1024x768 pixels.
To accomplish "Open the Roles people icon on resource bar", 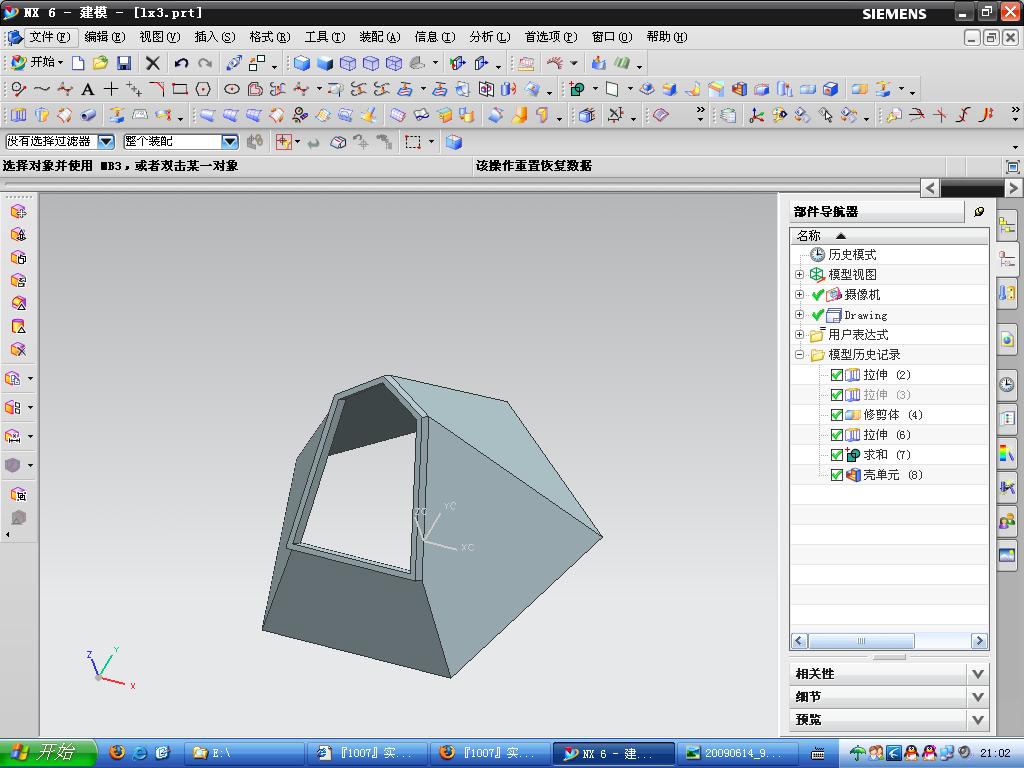I will point(1006,520).
